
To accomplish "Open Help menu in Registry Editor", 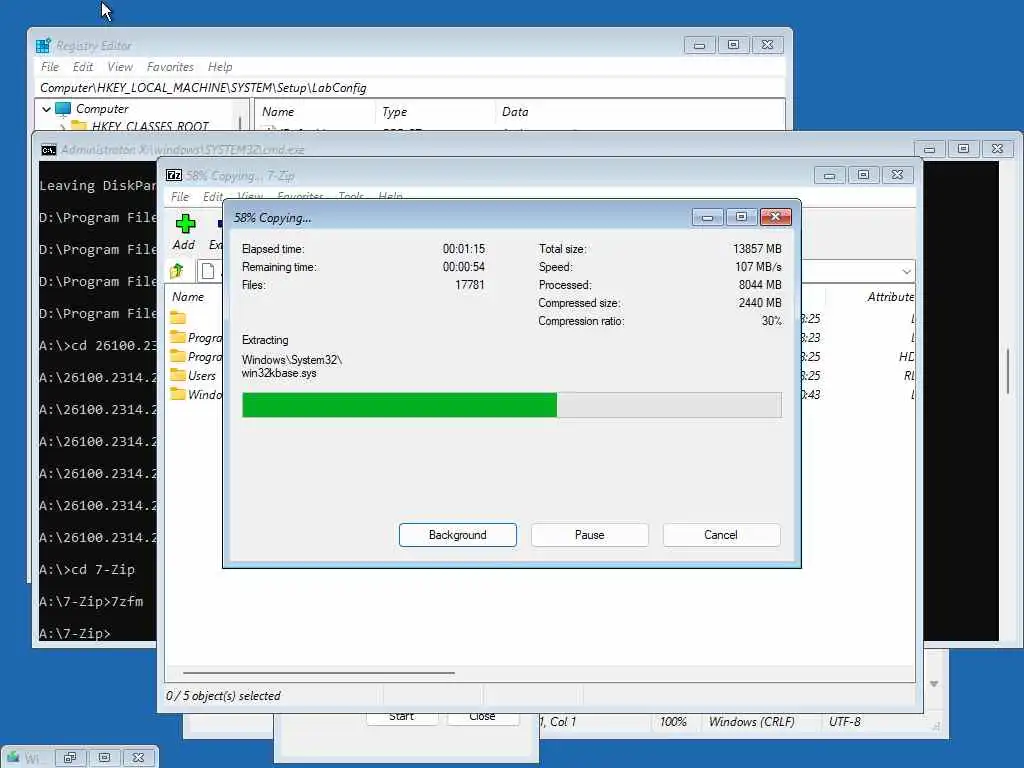I will pos(220,67).
